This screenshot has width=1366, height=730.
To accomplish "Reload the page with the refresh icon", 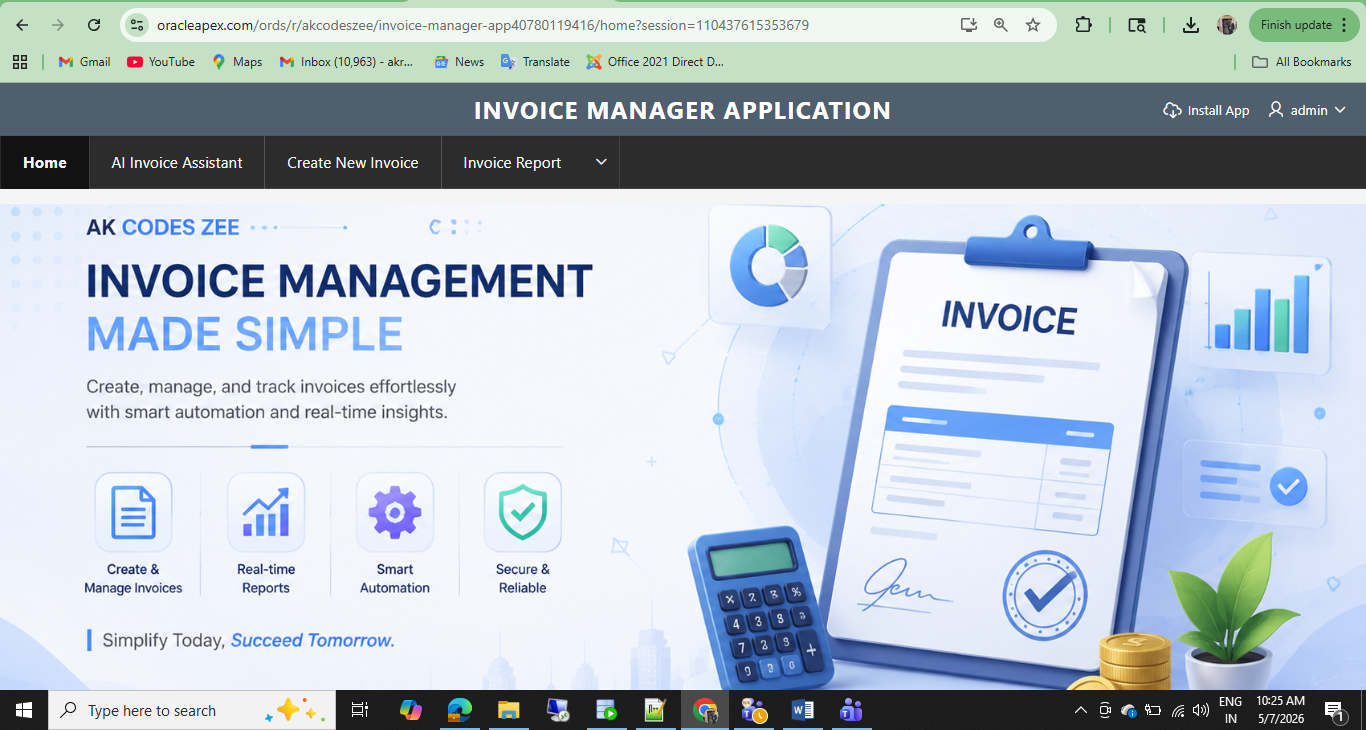I will [94, 25].
